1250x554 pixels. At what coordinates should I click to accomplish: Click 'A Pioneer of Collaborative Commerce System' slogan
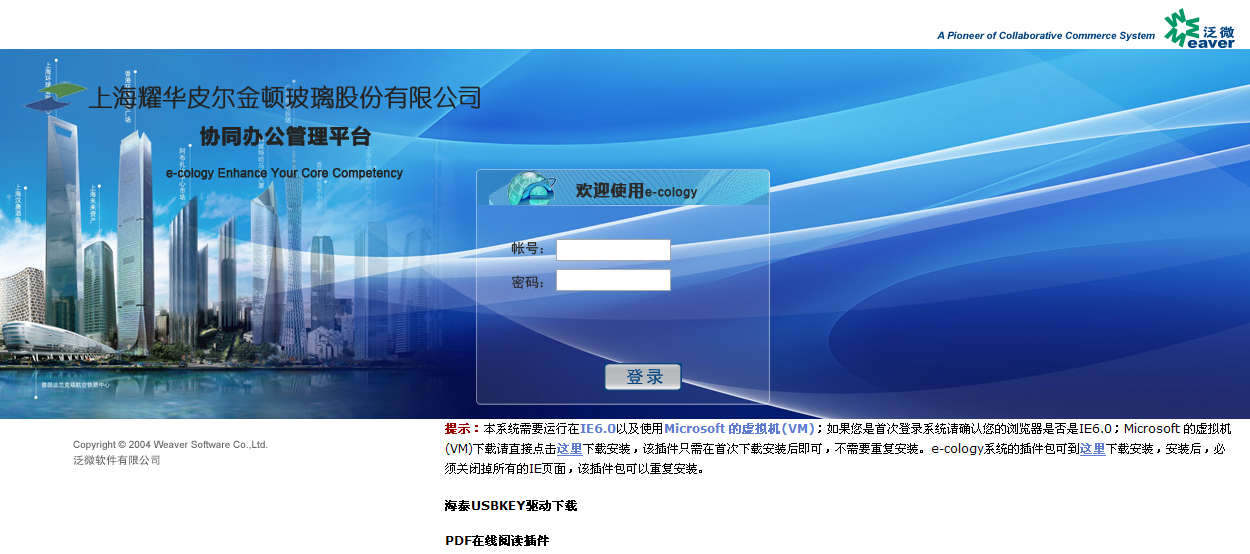point(1046,36)
